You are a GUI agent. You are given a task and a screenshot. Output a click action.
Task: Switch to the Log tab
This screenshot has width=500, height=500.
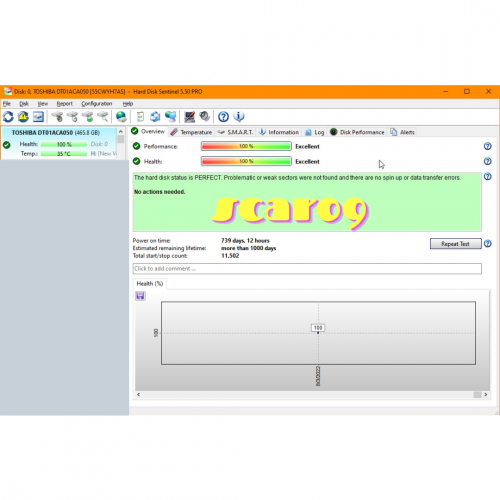coord(314,132)
